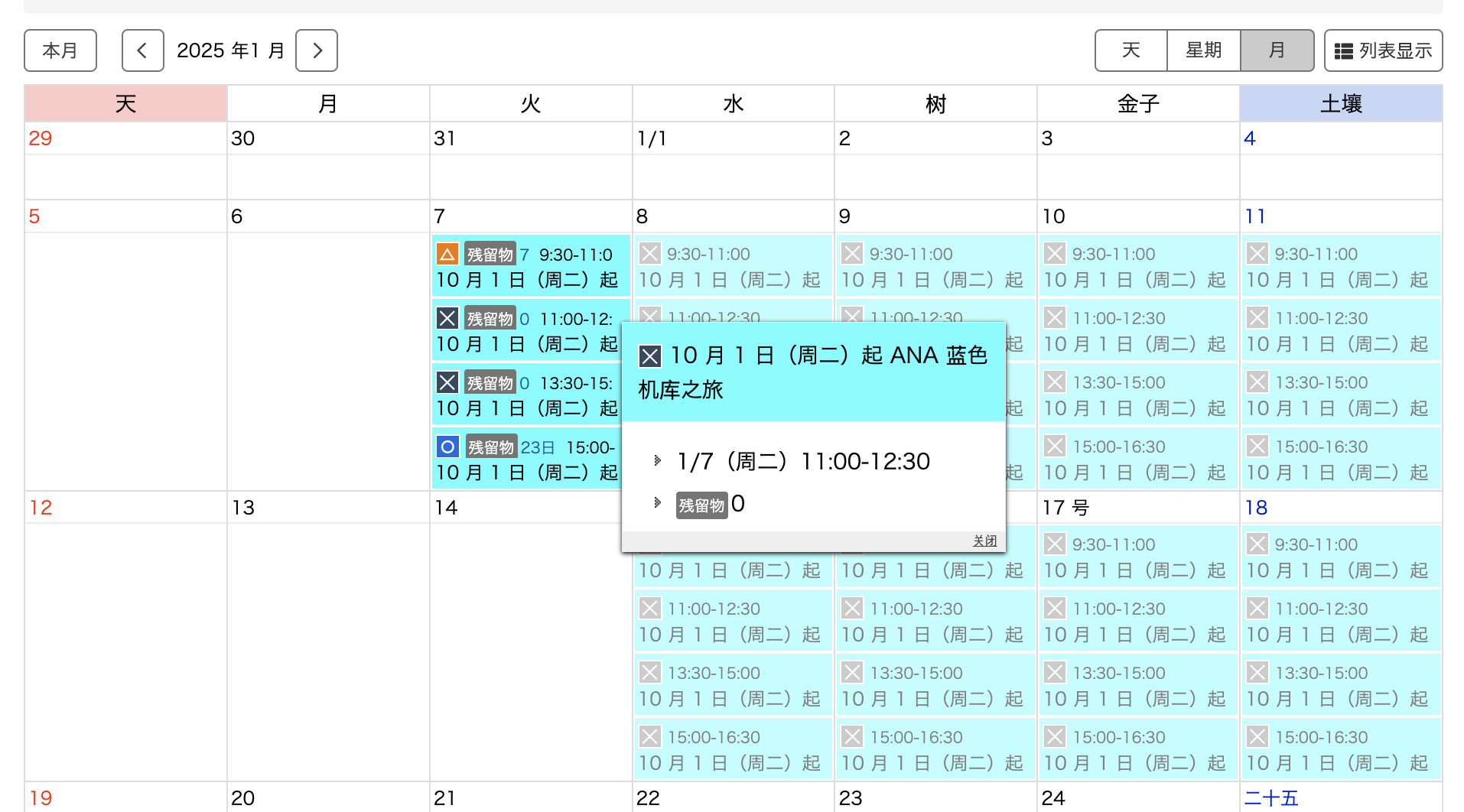
Task: Click the orange triangle icon on January 7
Action: [x=447, y=254]
